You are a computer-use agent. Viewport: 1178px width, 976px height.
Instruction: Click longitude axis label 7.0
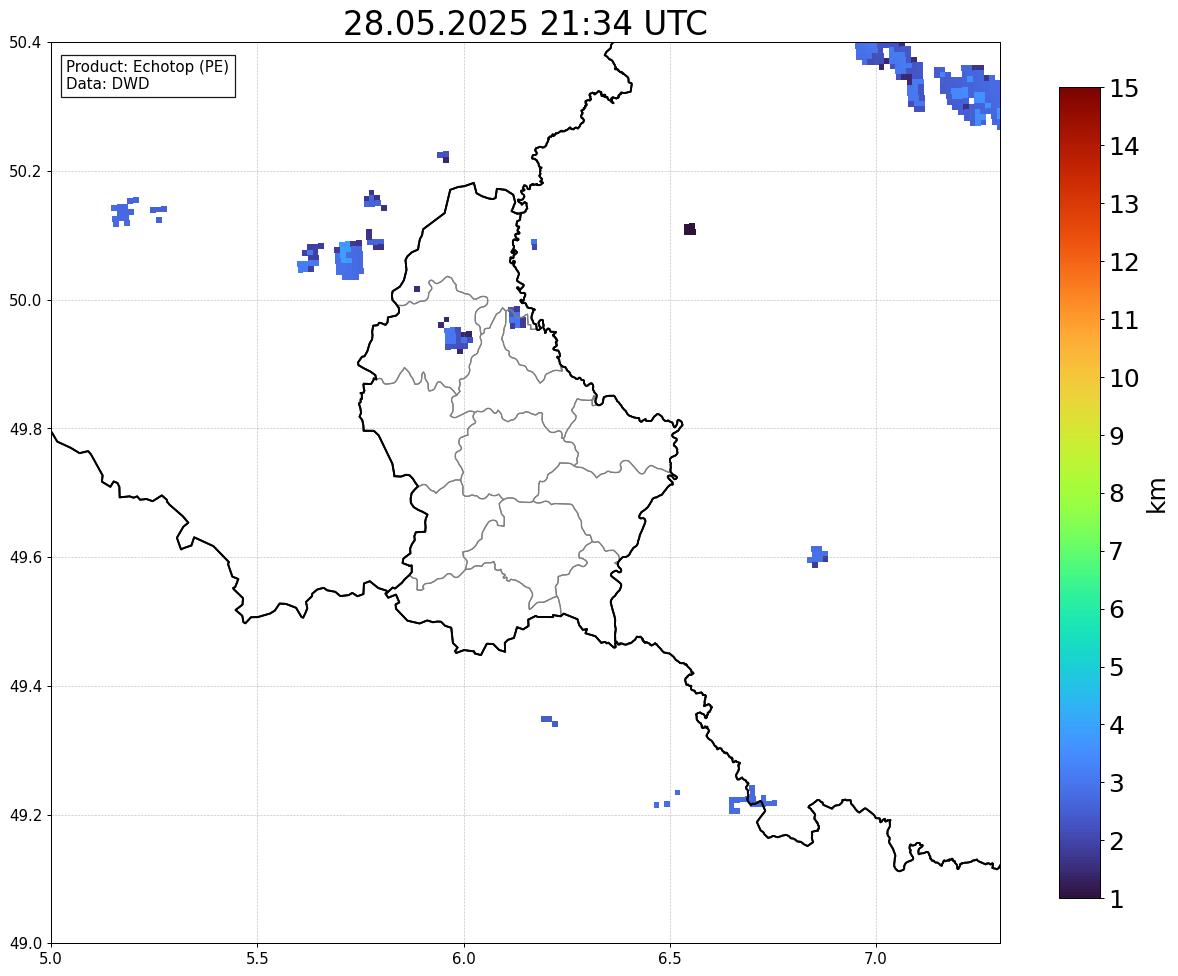[876, 959]
